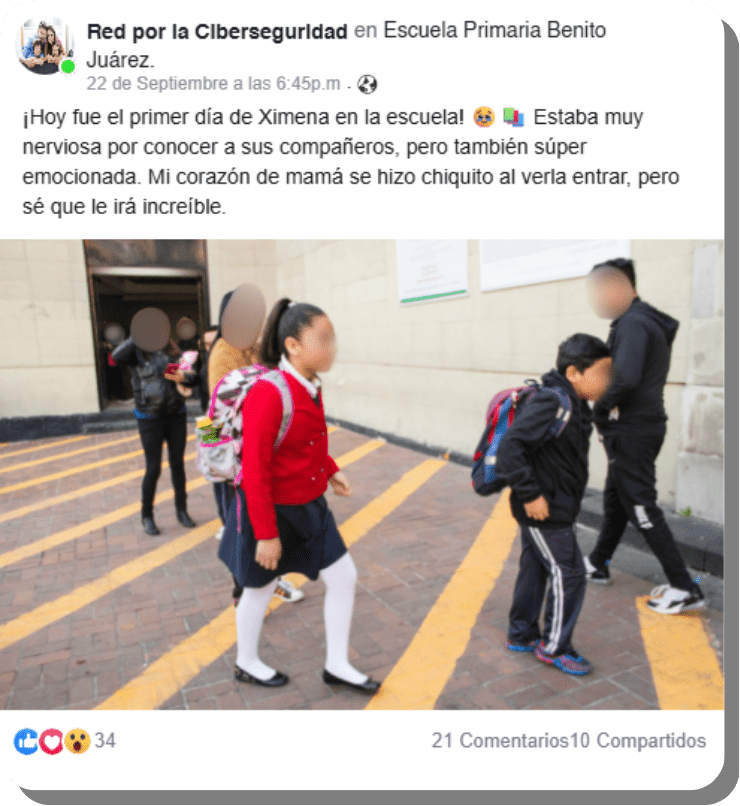Viewport: 740px width, 806px height.
Task: Click the blue thumbs-up Like reaction icon
Action: [x=27, y=741]
